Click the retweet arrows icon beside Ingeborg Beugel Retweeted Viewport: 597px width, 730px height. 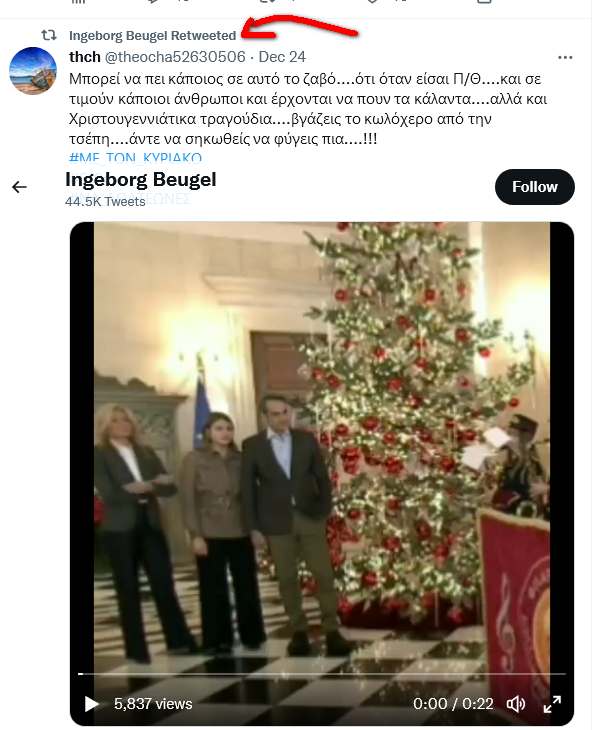(49, 35)
